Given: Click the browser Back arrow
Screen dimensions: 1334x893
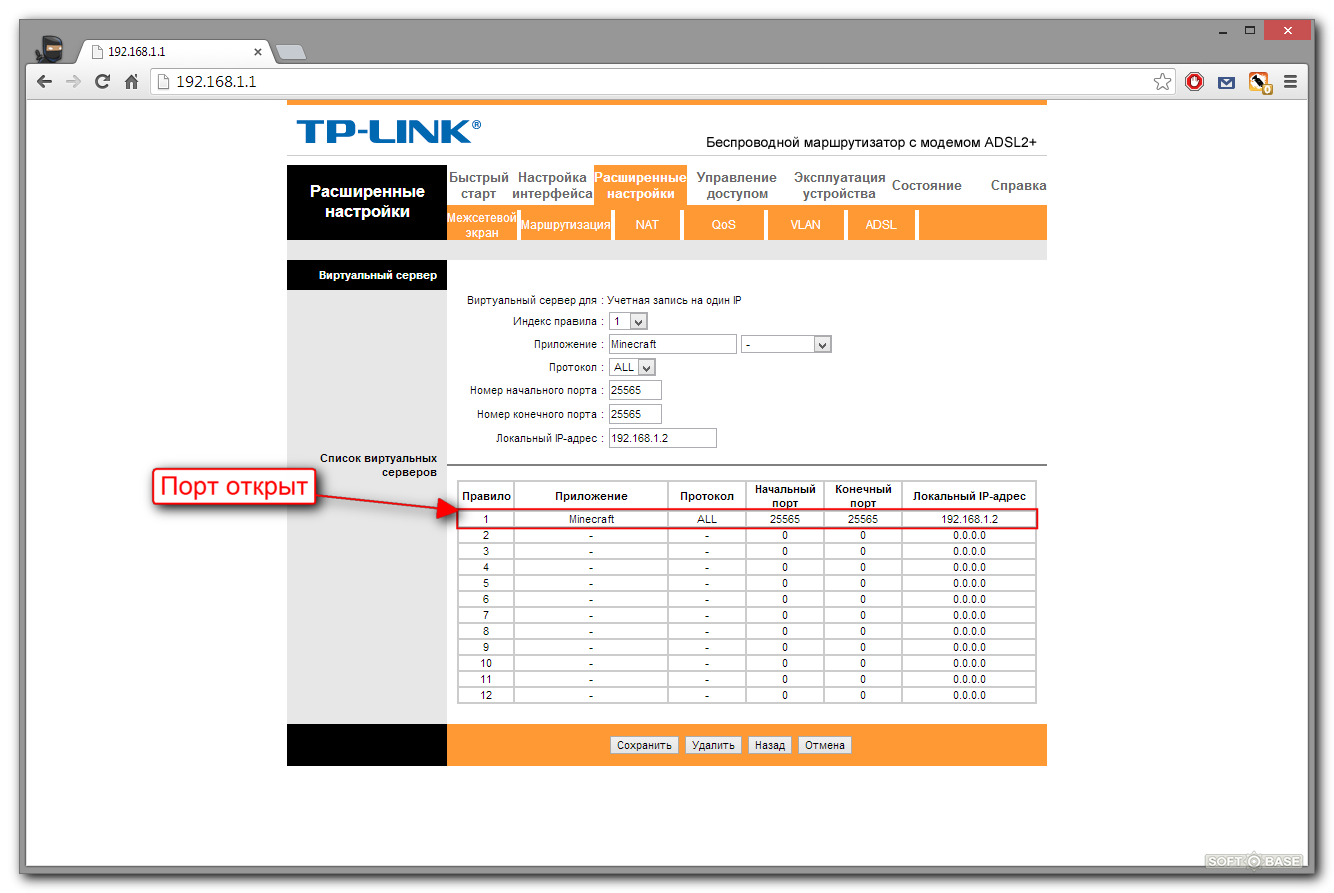Looking at the screenshot, I should [x=44, y=82].
